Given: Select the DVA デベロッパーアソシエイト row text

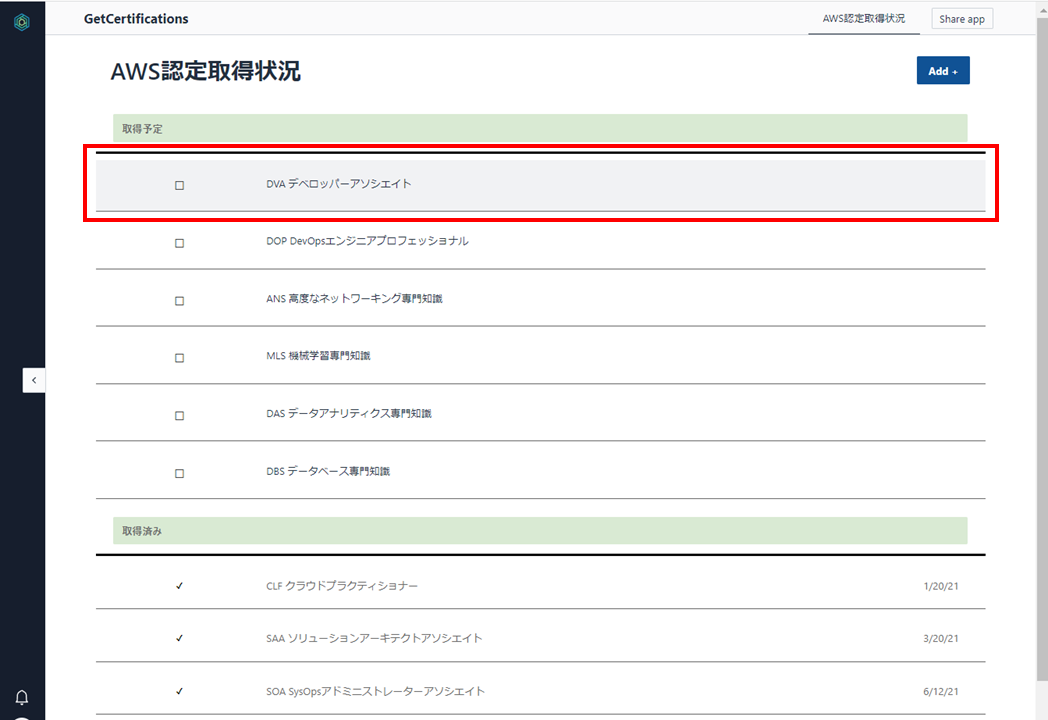Looking at the screenshot, I should click(x=339, y=184).
